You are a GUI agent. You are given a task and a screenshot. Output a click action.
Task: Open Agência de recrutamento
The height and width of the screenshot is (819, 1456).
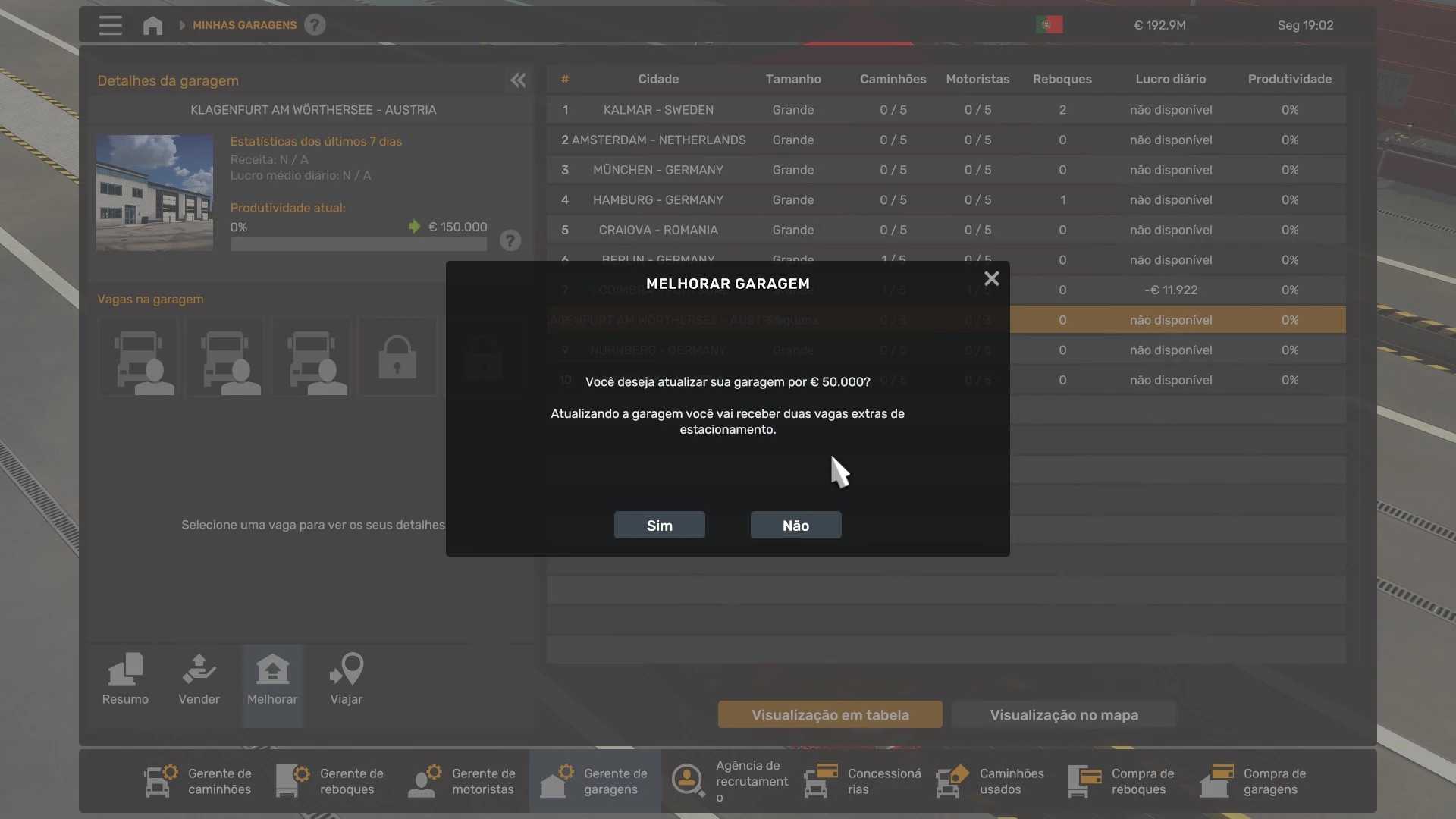click(730, 781)
